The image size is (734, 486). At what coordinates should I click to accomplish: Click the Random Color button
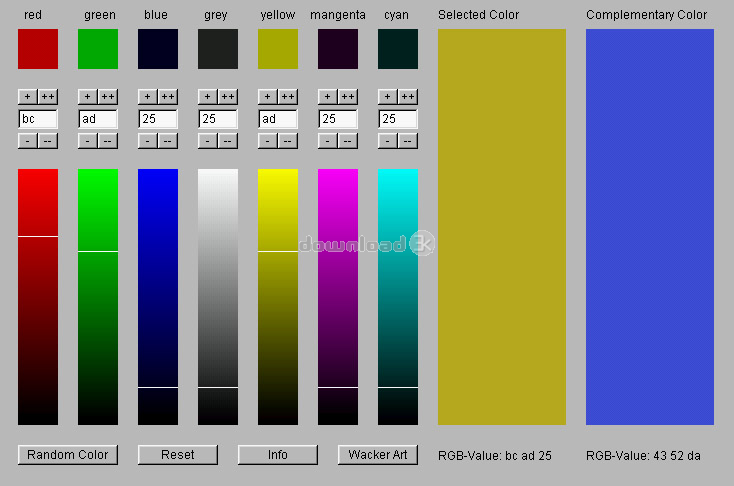(x=68, y=455)
